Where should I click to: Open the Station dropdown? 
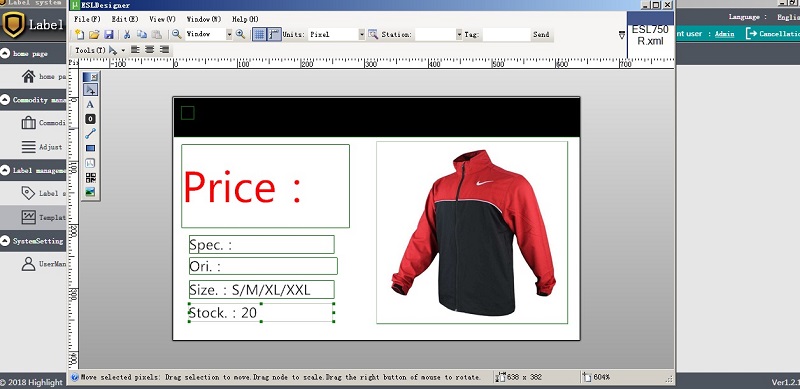coord(459,34)
